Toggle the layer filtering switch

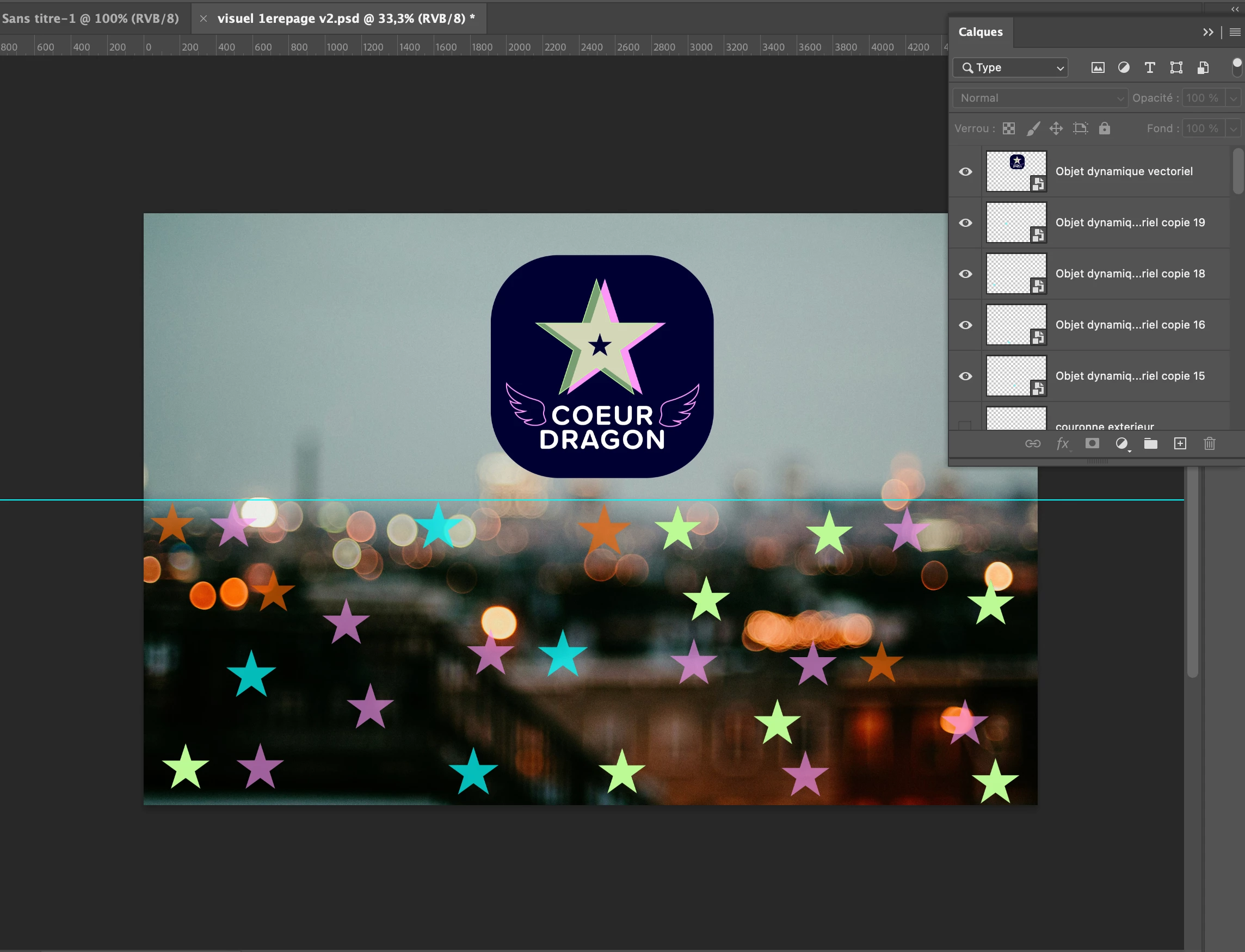click(x=1237, y=67)
